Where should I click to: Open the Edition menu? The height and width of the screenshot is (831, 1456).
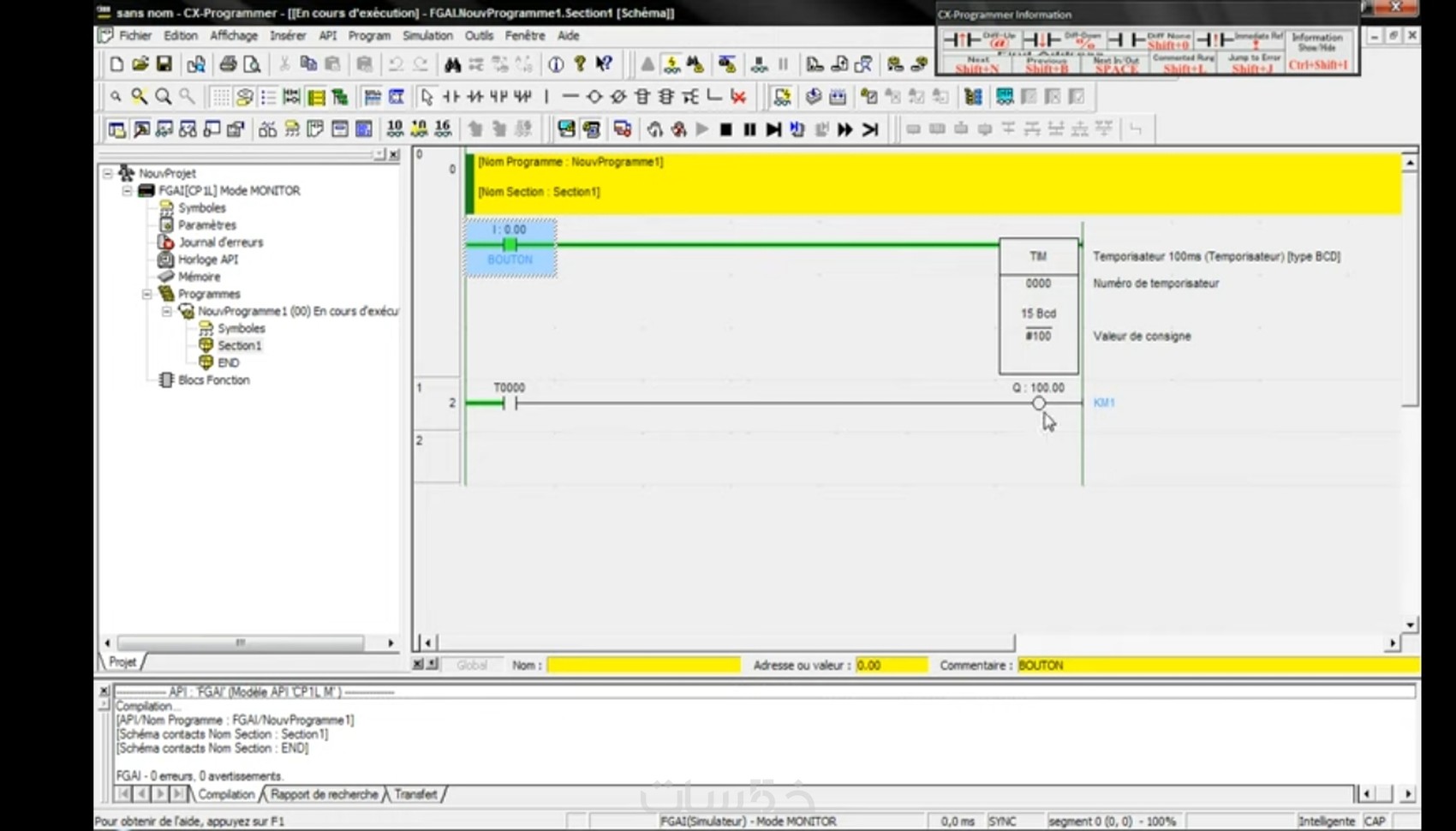pyautogui.click(x=181, y=36)
